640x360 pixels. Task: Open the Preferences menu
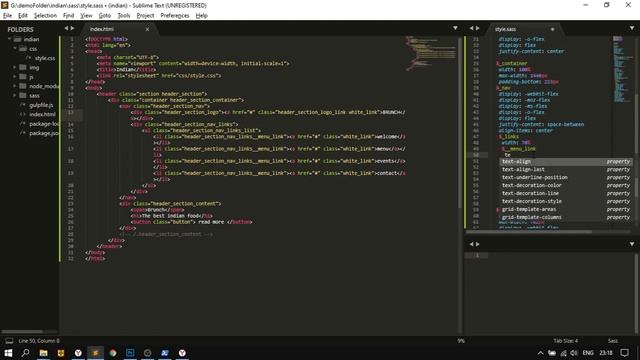(175, 16)
